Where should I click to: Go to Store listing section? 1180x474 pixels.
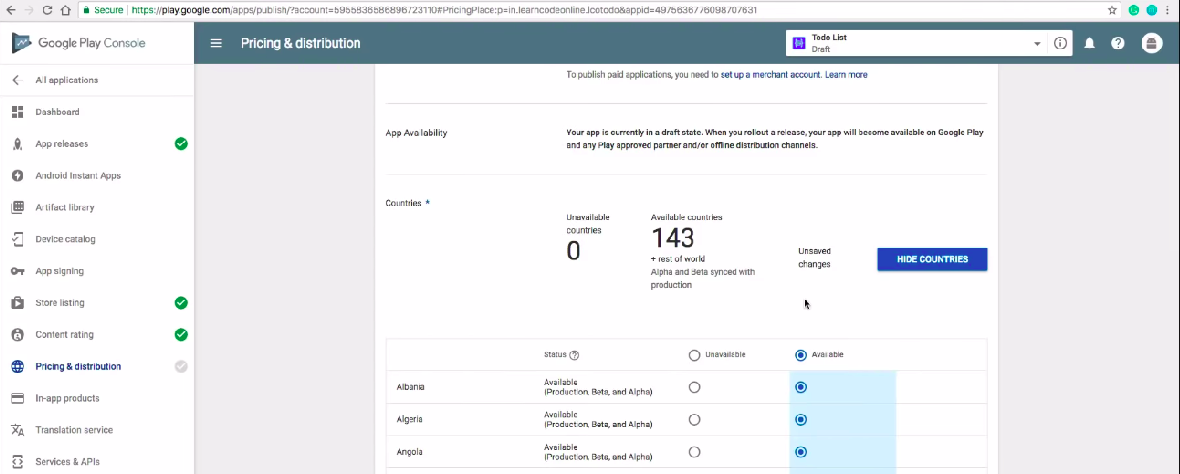[60, 303]
